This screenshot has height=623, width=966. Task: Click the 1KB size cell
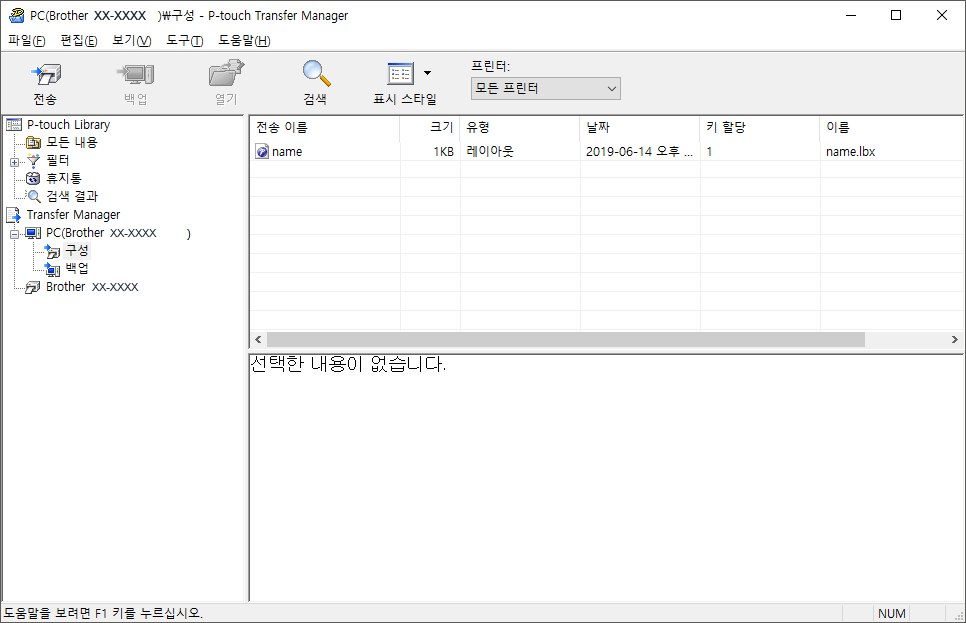443,152
